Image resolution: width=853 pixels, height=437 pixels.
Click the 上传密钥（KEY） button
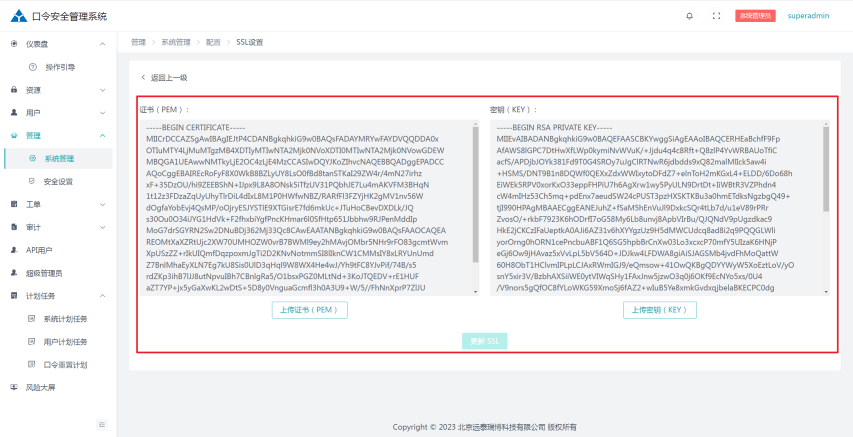660,310
